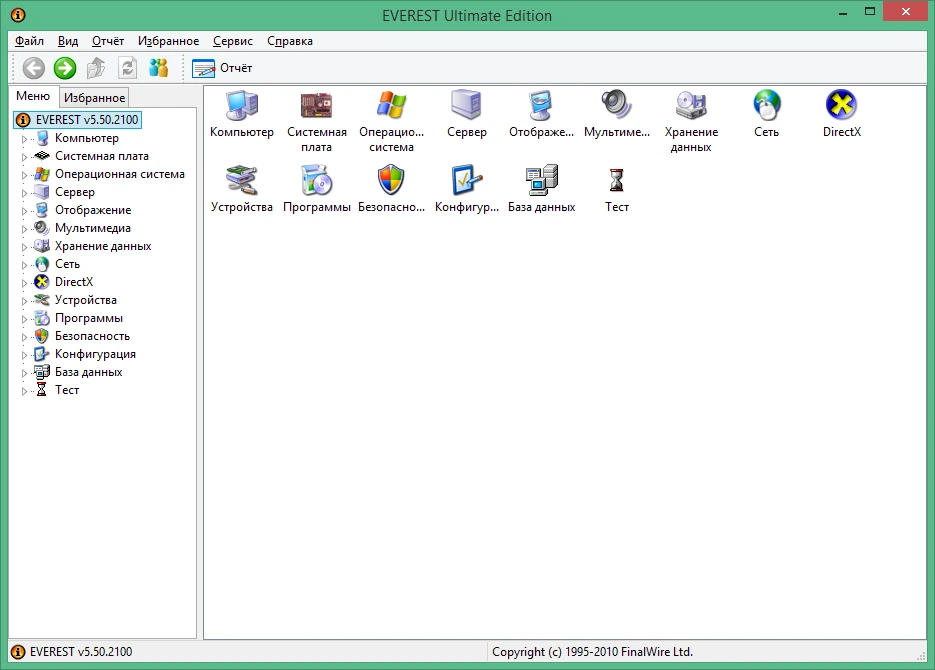Expand the Сеть tree node
The image size is (935, 670).
[24, 265]
